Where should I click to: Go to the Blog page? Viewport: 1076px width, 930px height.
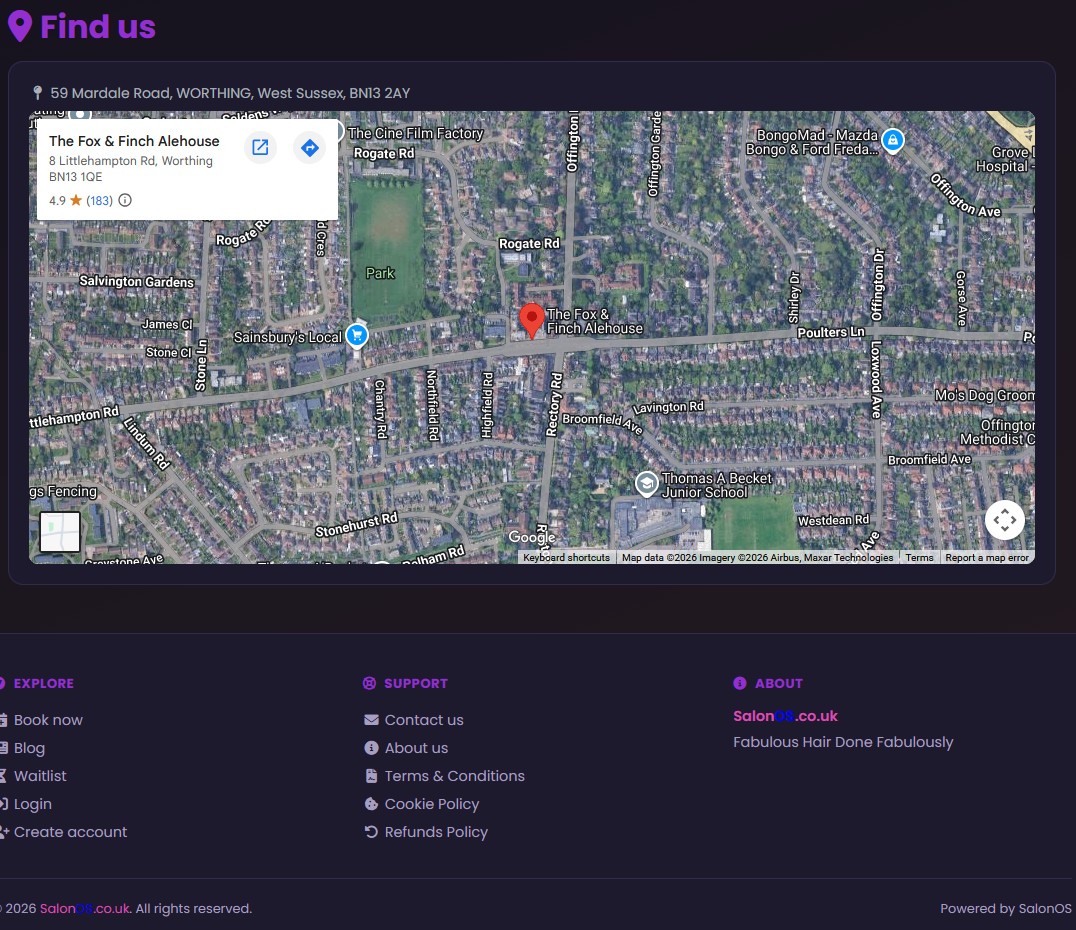[30, 748]
